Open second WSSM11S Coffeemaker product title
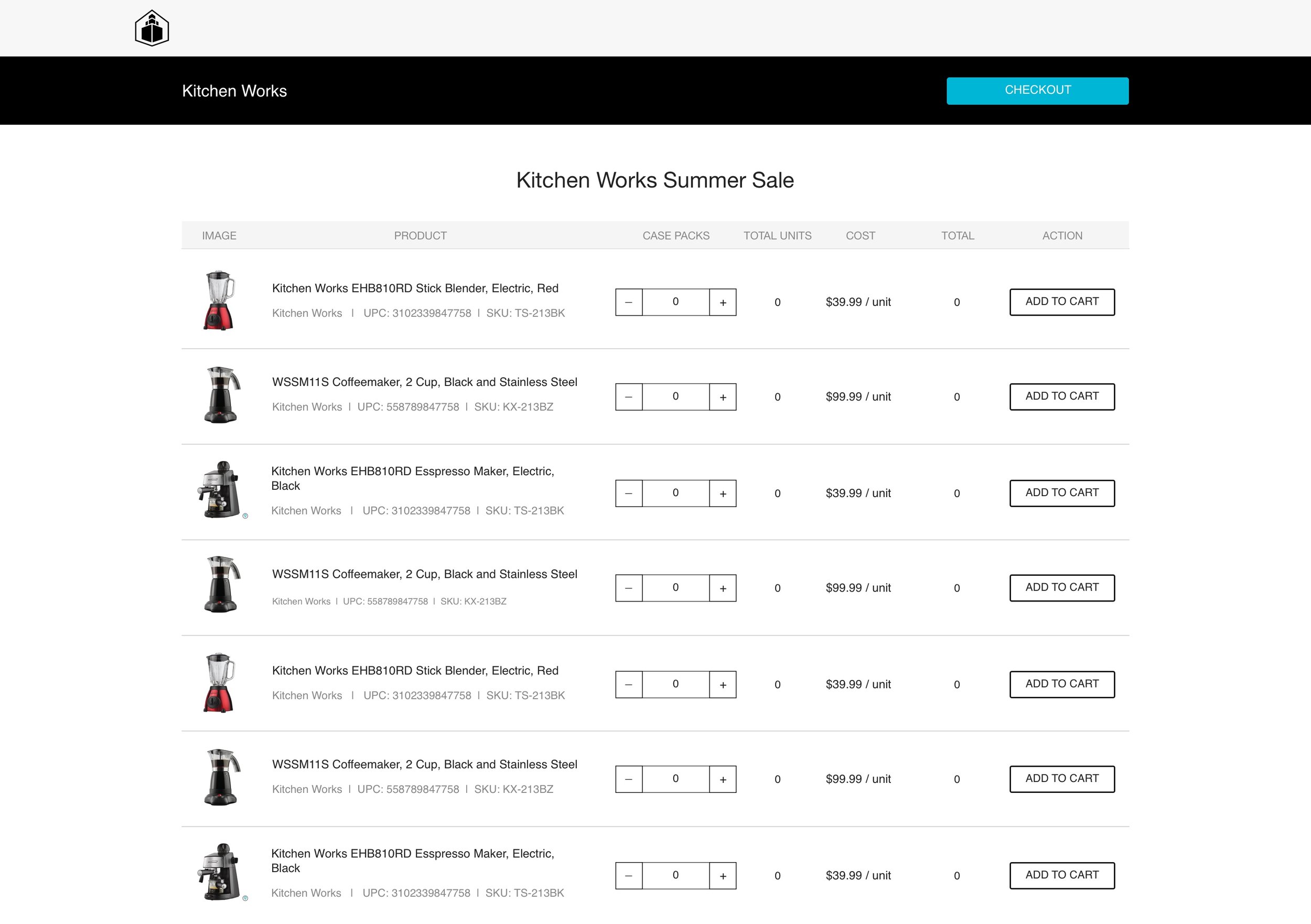Screen dimensions: 1311x924 pos(424,574)
